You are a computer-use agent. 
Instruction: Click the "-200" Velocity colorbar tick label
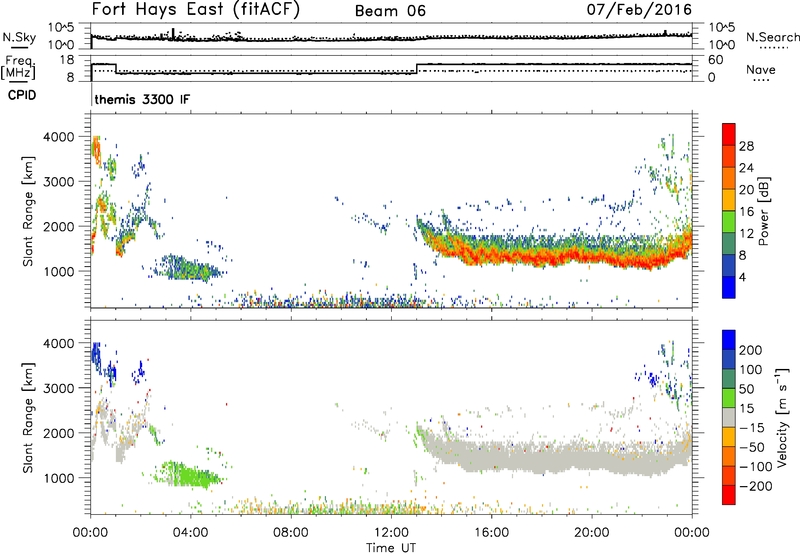tap(756, 486)
